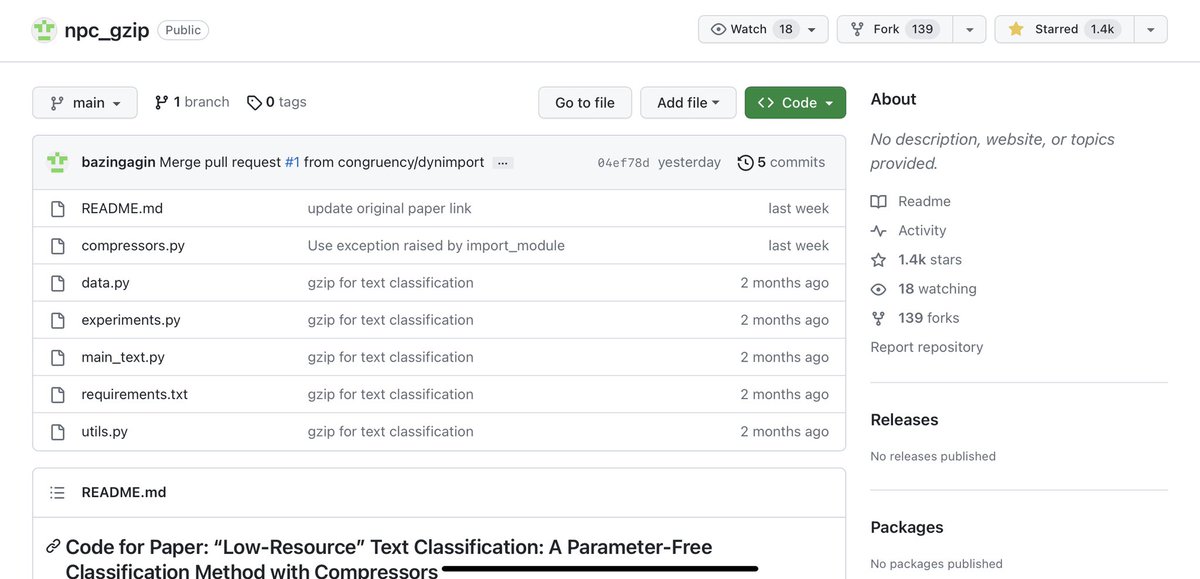Click the eye icon beside 18 watching
Viewport: 1200px width, 579px height.
click(x=878, y=289)
